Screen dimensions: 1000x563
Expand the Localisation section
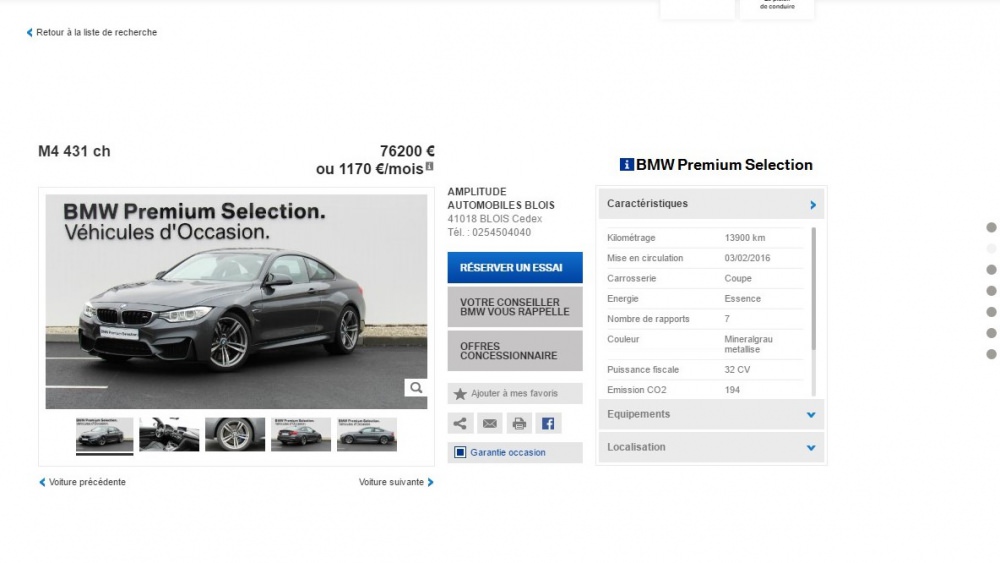click(711, 448)
